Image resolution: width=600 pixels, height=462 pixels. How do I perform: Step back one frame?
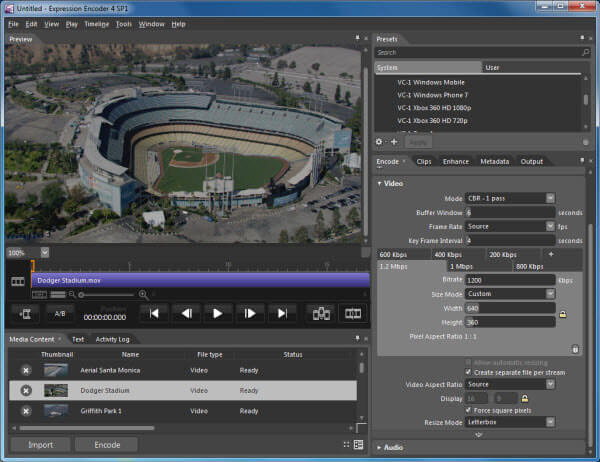click(x=186, y=313)
